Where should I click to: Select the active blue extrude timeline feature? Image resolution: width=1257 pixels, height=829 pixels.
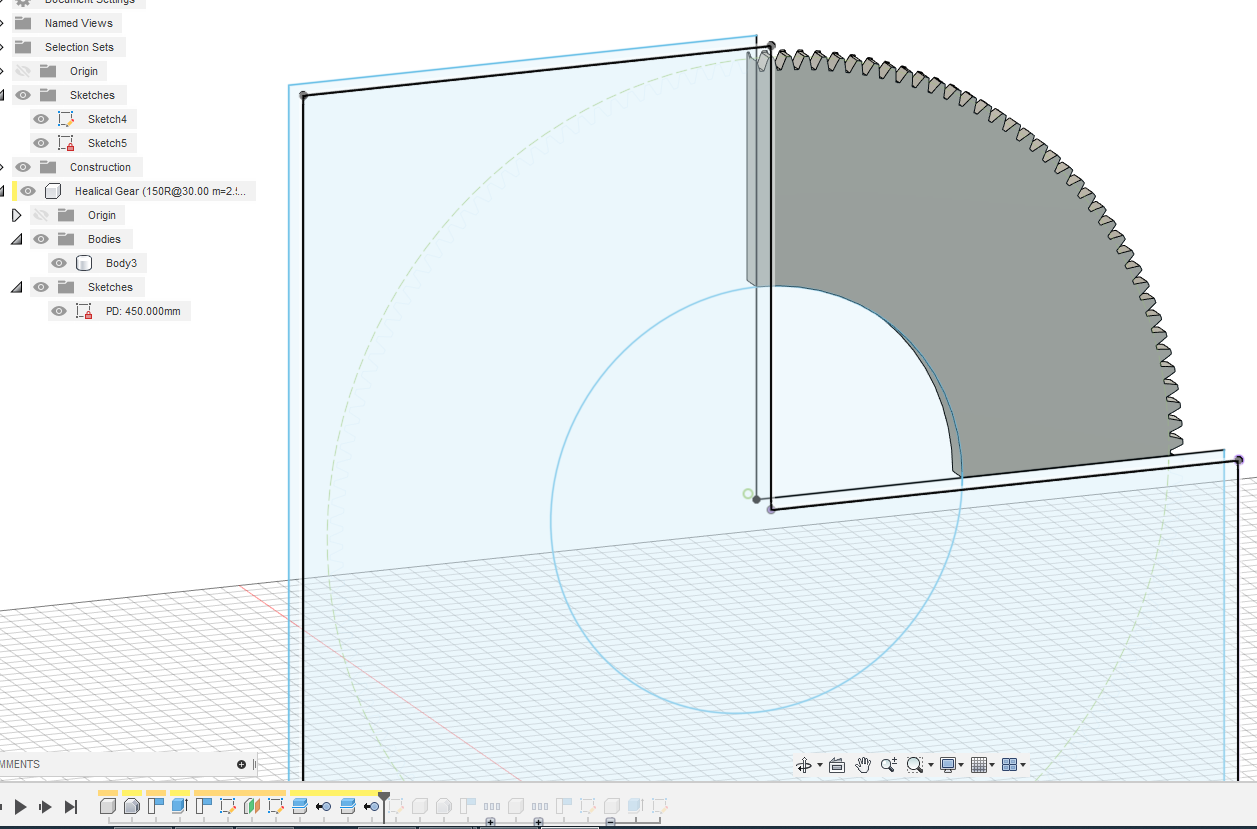179,806
